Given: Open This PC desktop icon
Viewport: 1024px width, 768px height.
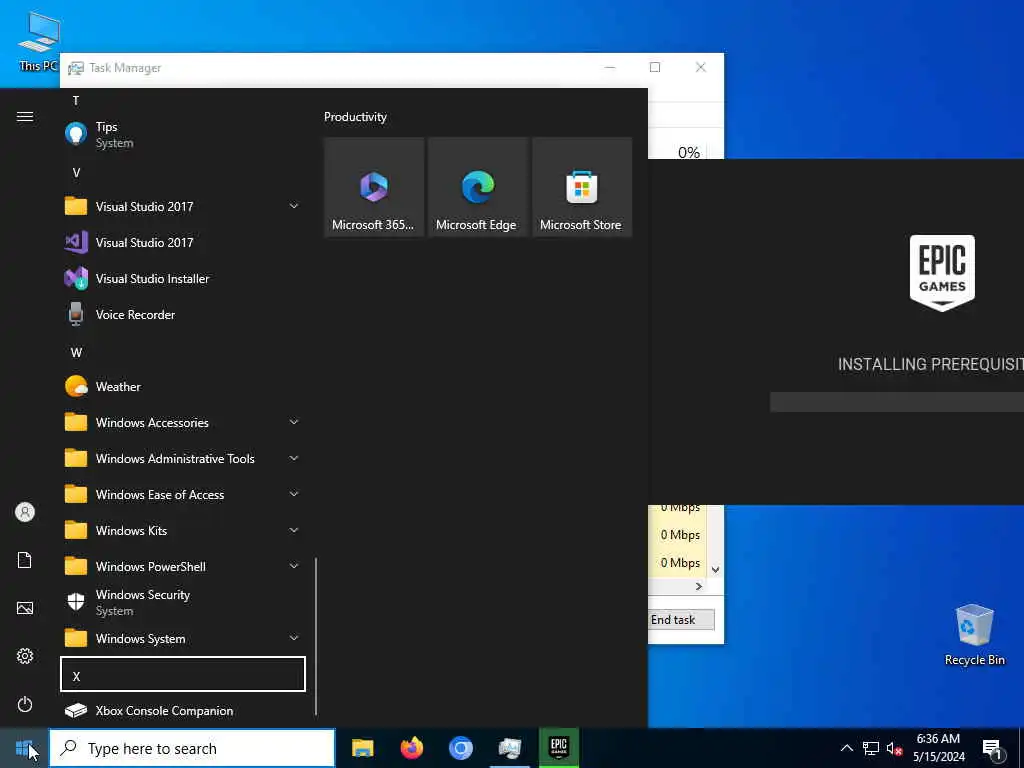Looking at the screenshot, I should click(x=38, y=40).
